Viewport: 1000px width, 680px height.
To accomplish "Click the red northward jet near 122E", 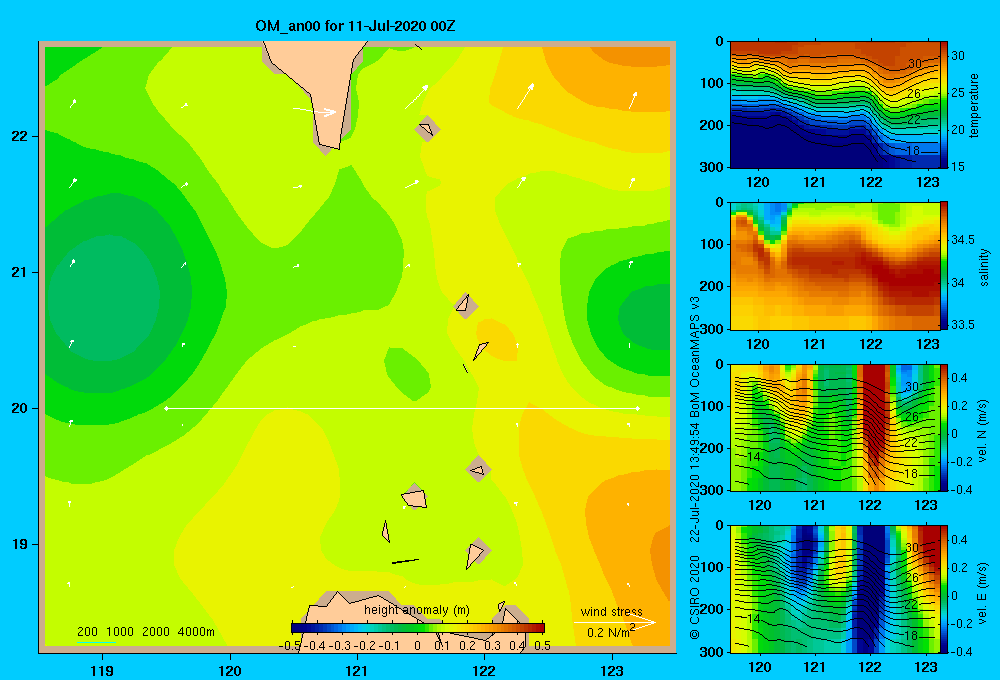I will point(875,421).
